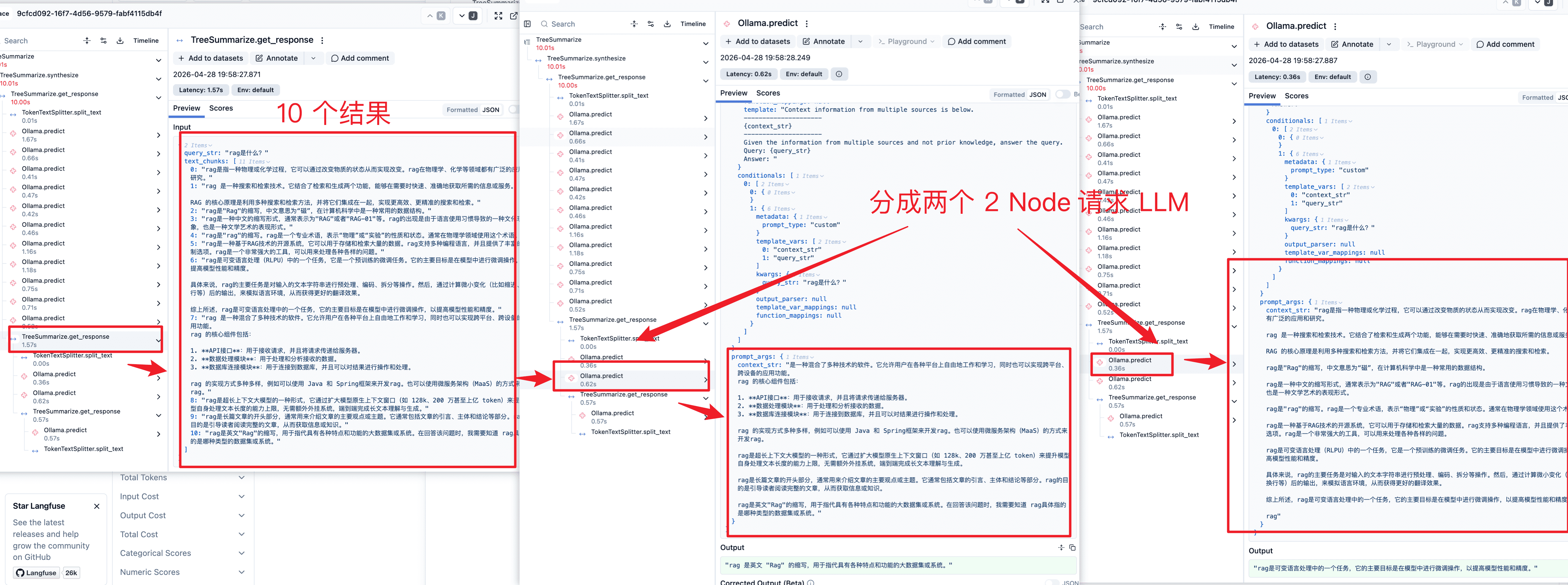Go to the previous trace with the K arrow button
This screenshot has width=1568, height=585.
436,16
